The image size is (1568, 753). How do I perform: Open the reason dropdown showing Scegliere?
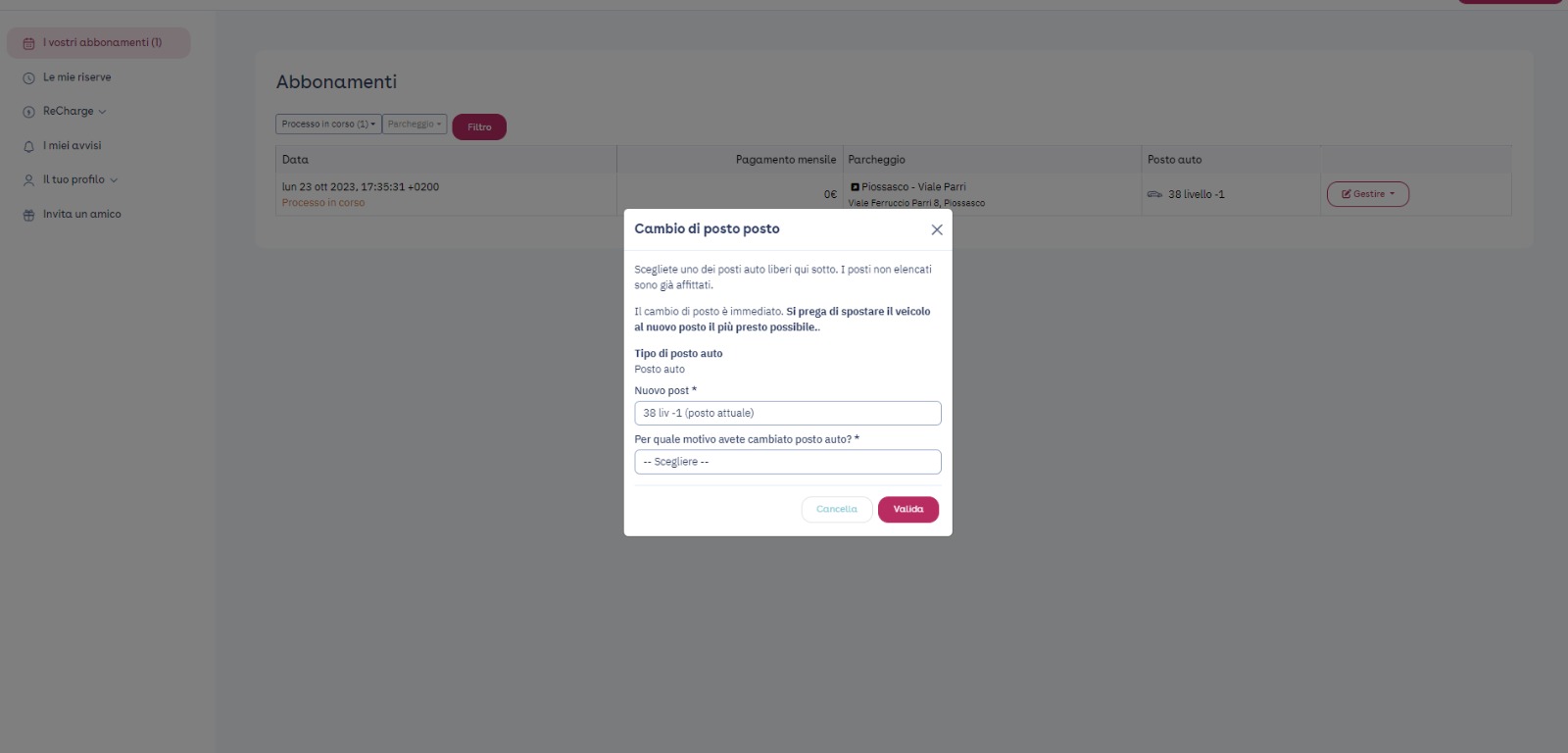[x=788, y=462]
